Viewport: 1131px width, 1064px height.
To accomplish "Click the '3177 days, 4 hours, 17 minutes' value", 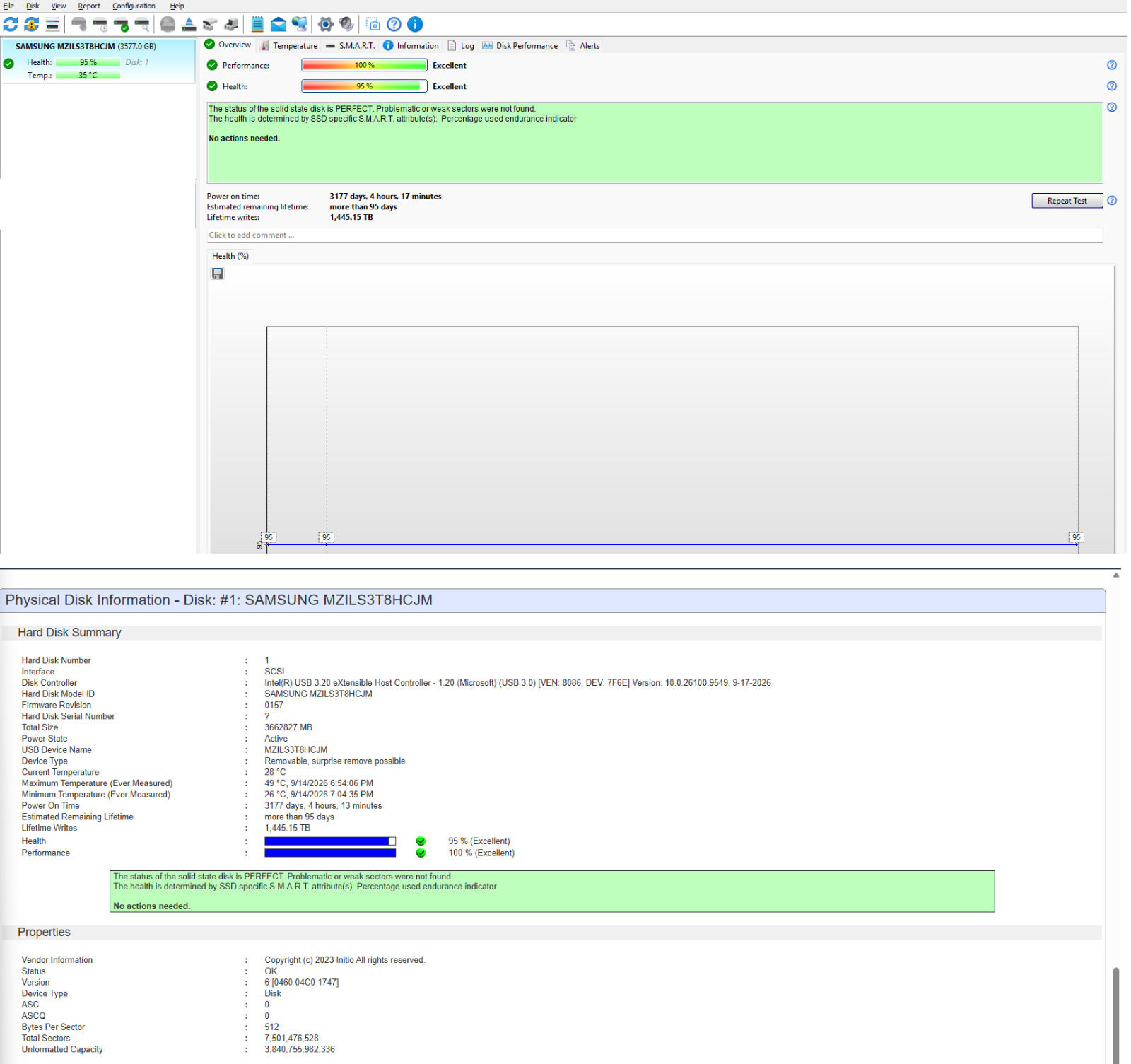I will (x=385, y=197).
